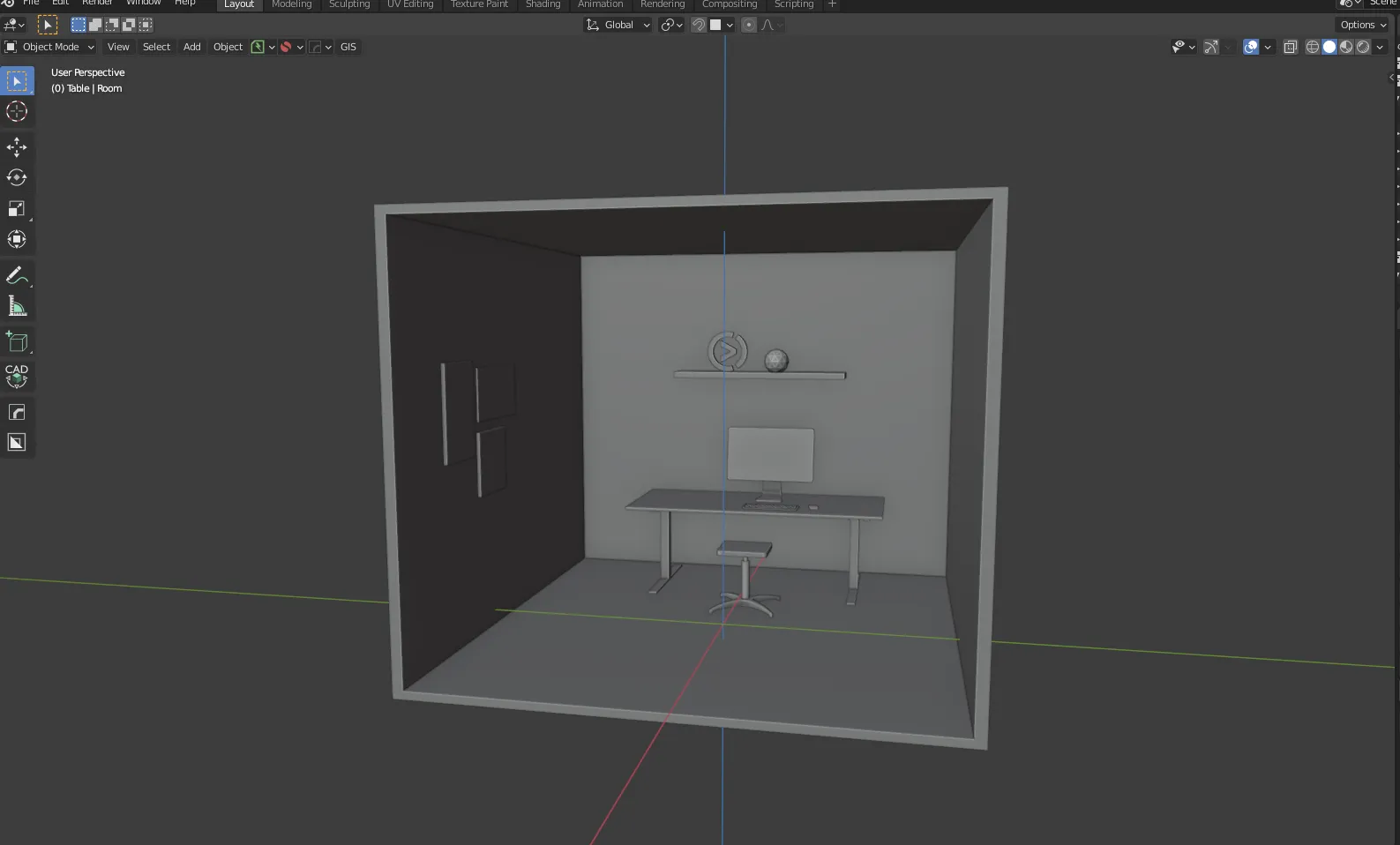Click the grey curve add-on icon in header

(315, 47)
